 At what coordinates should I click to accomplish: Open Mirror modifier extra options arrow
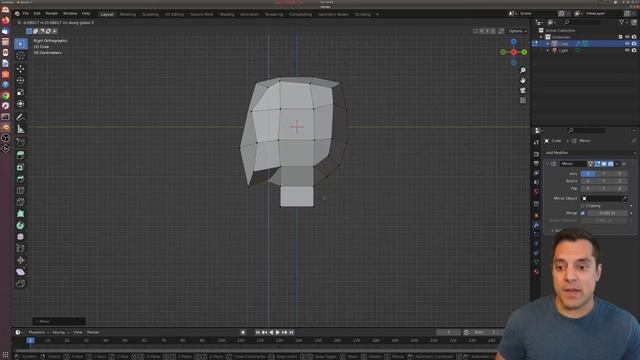[617, 164]
